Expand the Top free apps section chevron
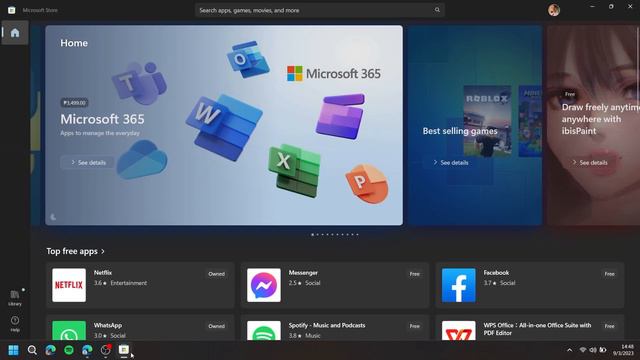Screen dimensions: 640x360 (103, 251)
